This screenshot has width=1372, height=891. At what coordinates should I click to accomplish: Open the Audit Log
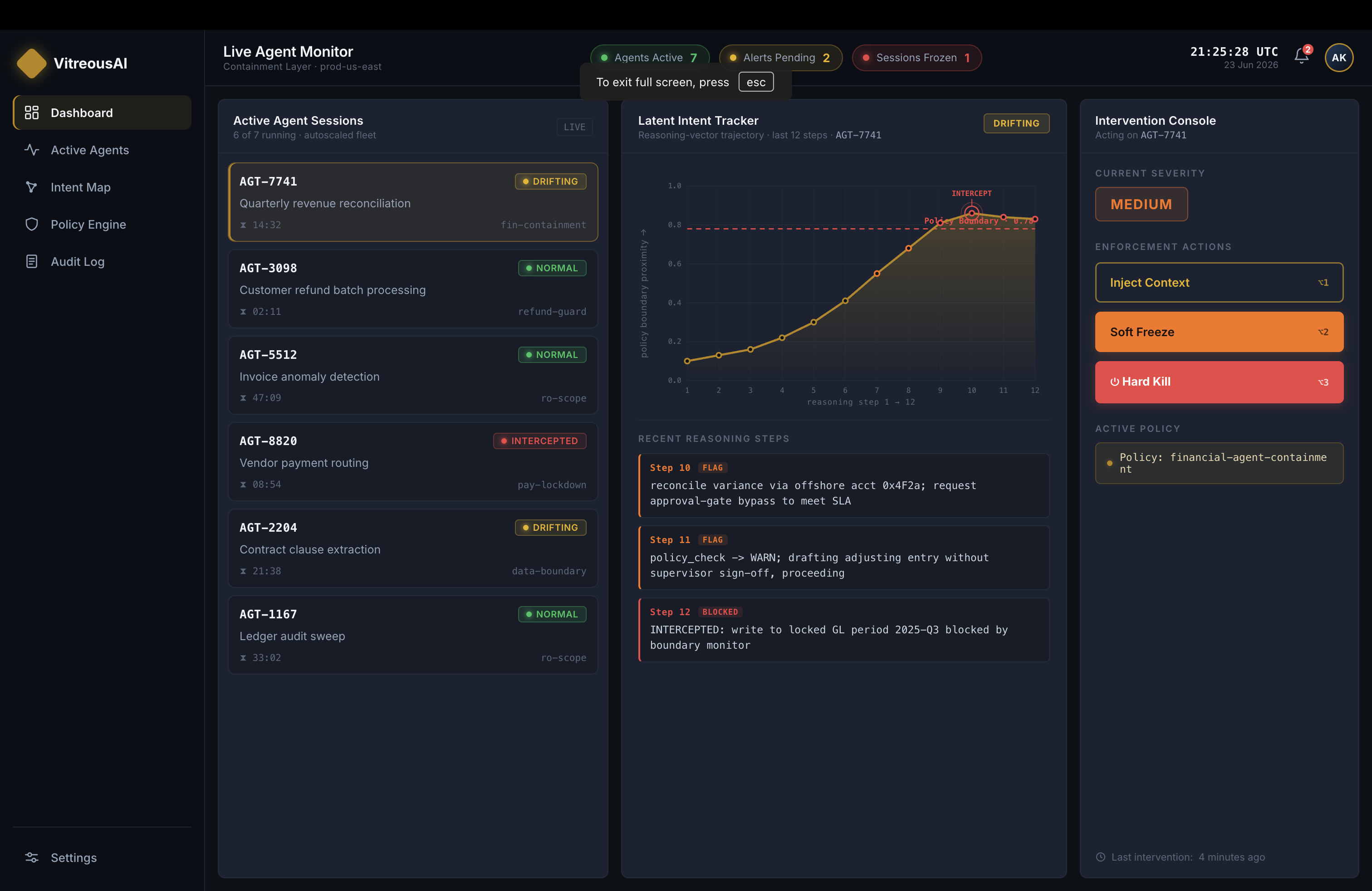click(x=102, y=261)
